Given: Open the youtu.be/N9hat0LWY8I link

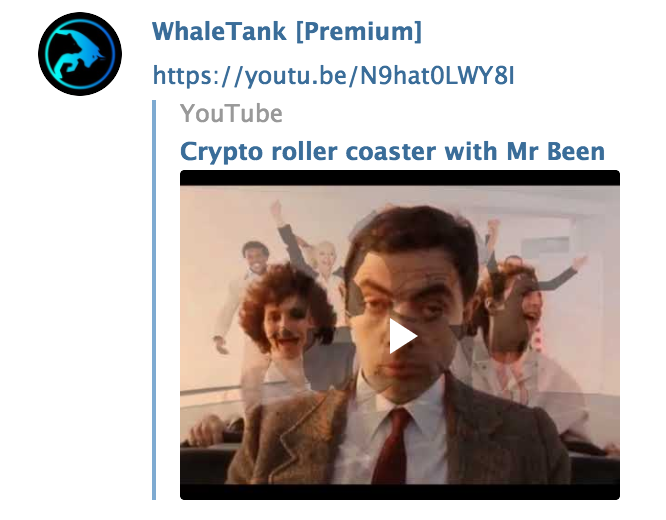Looking at the screenshot, I should (x=333, y=76).
